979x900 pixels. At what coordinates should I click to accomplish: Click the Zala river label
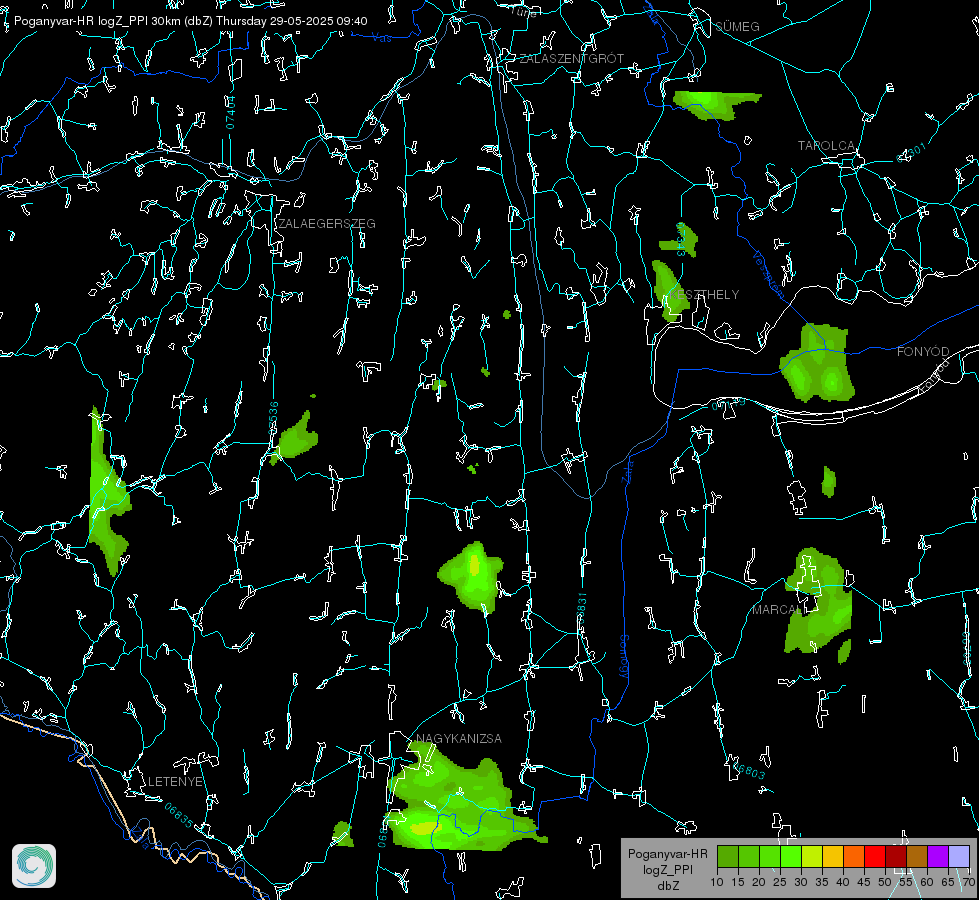(628, 470)
